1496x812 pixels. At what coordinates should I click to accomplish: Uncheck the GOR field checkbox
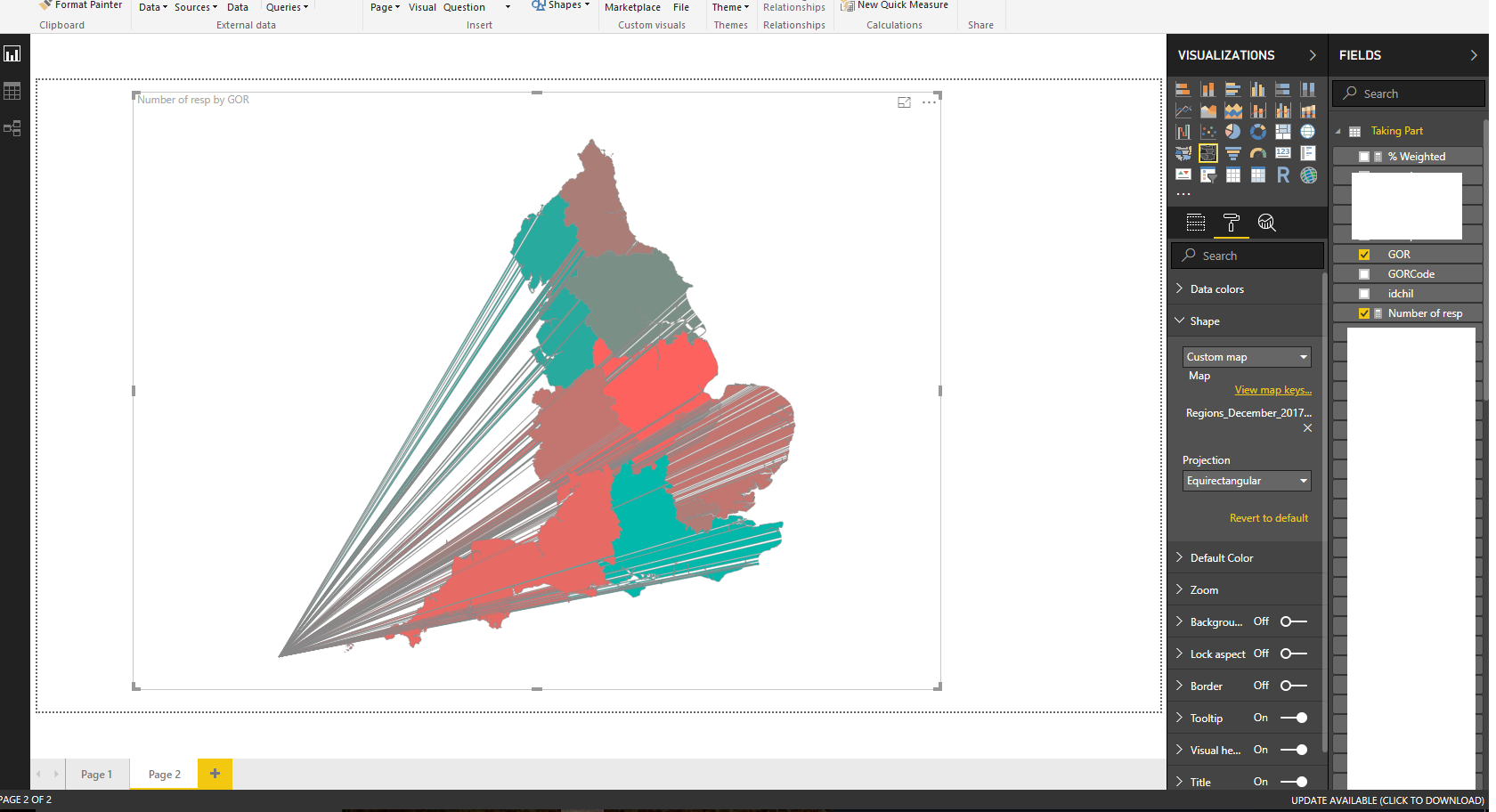[x=1364, y=255]
